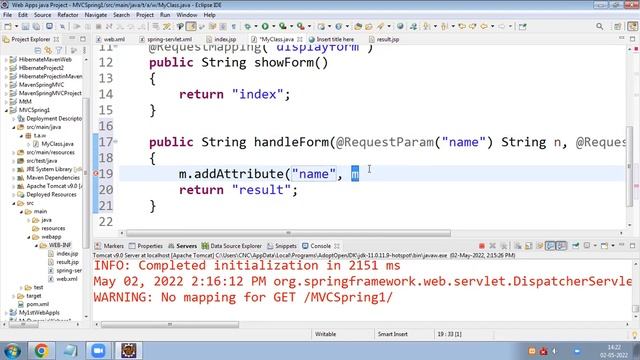Click the External Tools run icon
This screenshot has width=640, height=360.
(x=300, y=27)
